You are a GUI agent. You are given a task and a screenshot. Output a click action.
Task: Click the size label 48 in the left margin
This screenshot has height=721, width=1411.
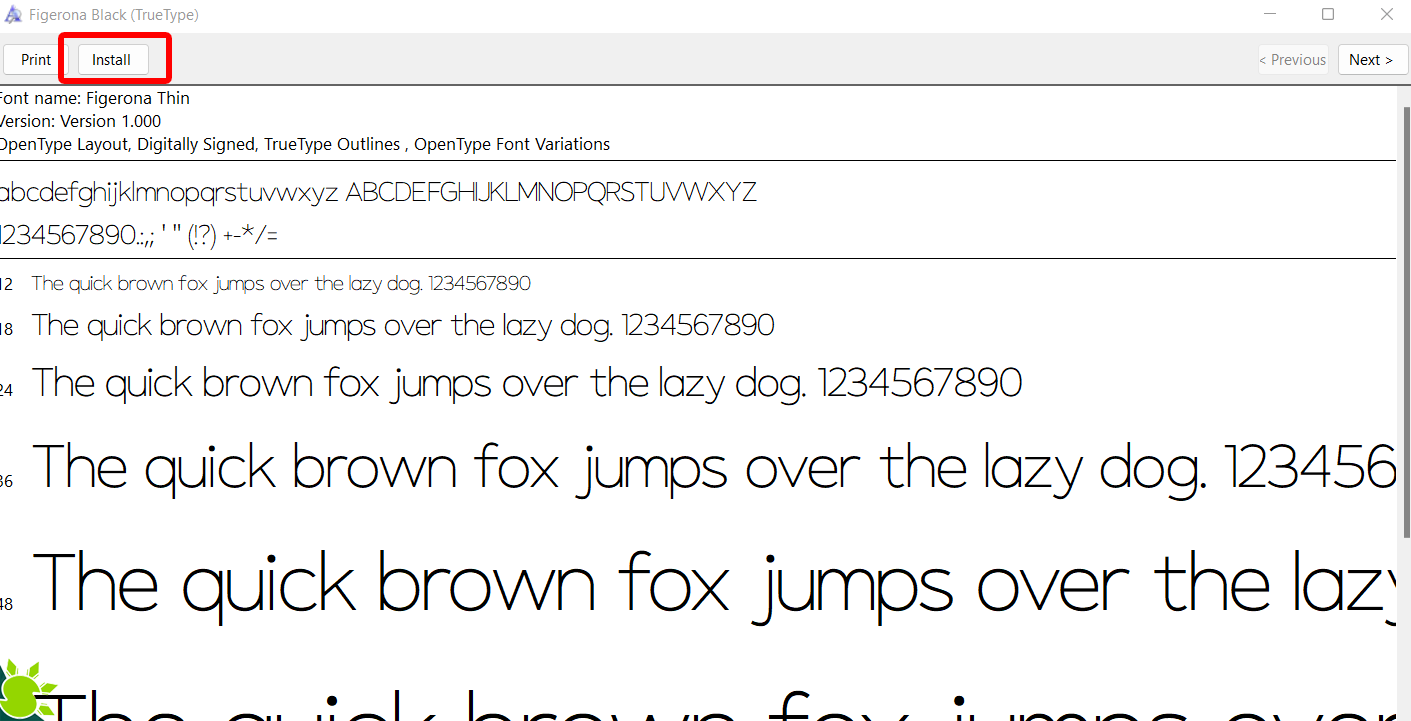[x=5, y=604]
